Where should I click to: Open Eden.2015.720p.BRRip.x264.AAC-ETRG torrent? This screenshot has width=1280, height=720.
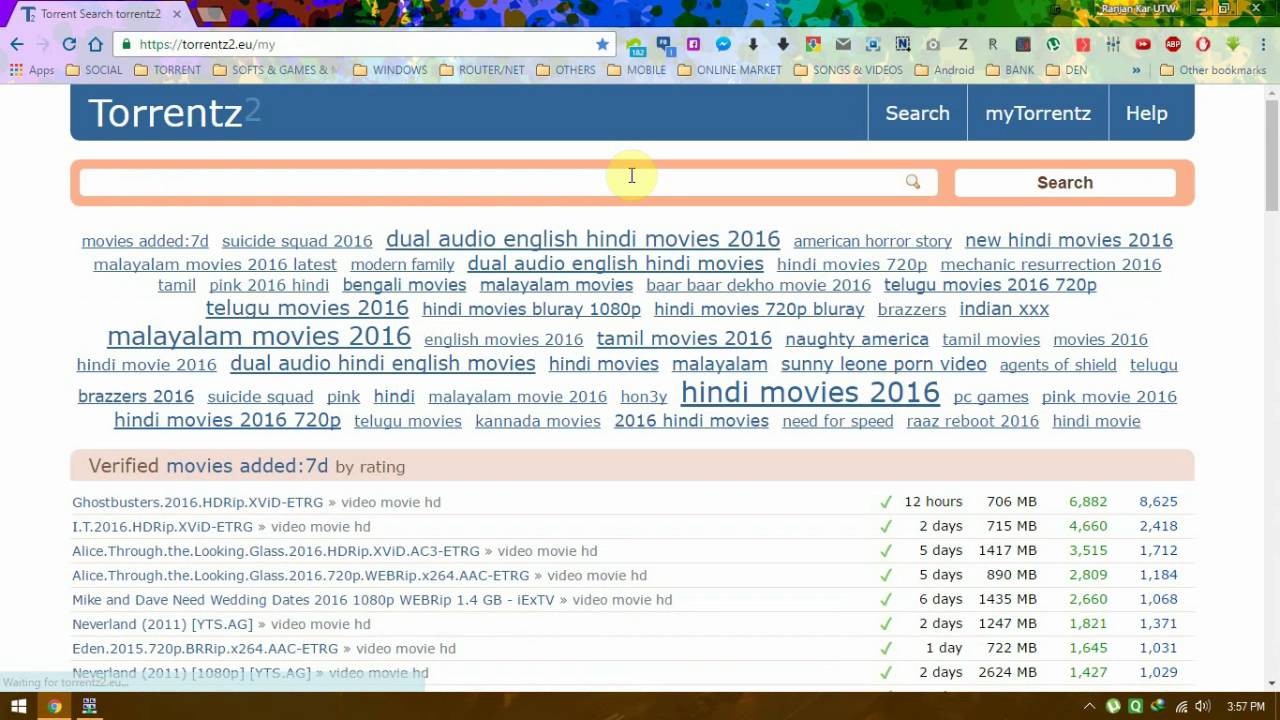click(x=205, y=648)
